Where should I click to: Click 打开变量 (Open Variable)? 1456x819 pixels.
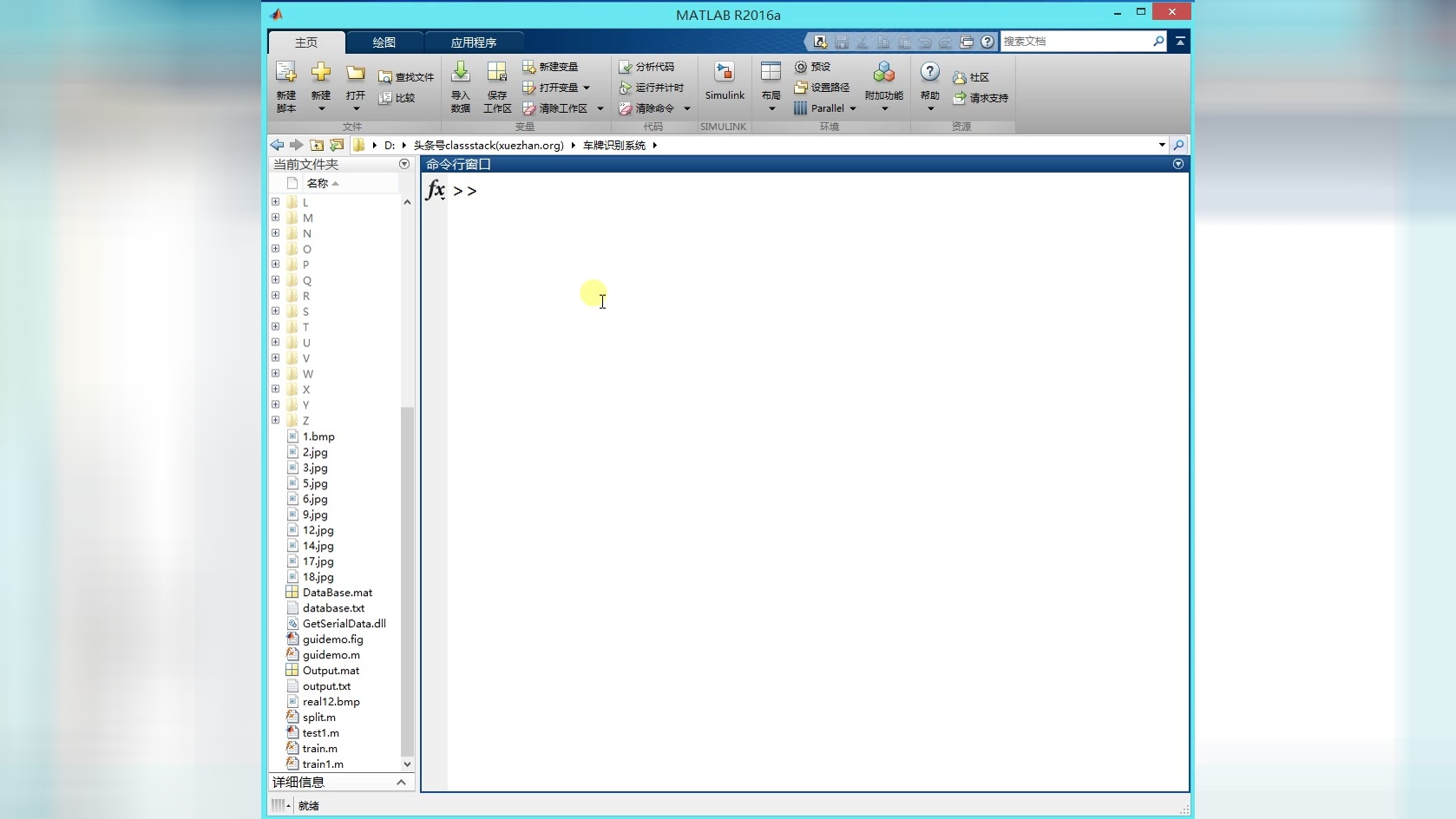550,88
